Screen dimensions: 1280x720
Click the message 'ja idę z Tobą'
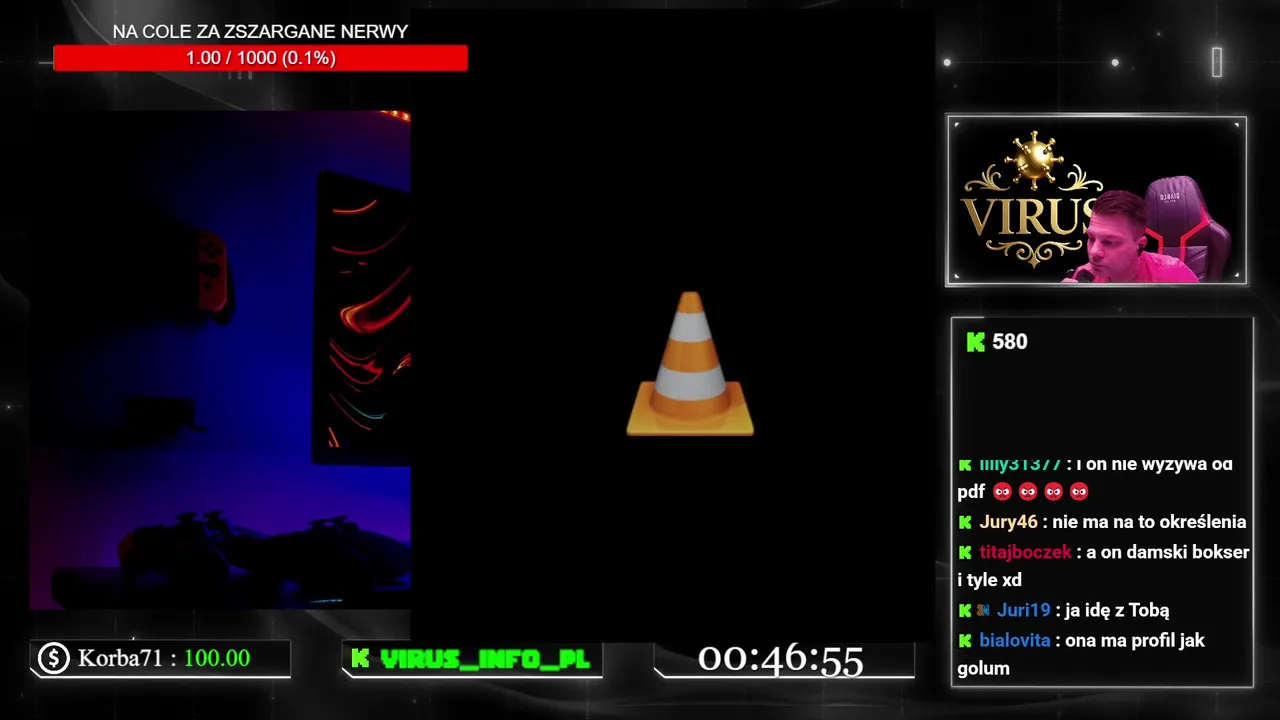(1117, 610)
